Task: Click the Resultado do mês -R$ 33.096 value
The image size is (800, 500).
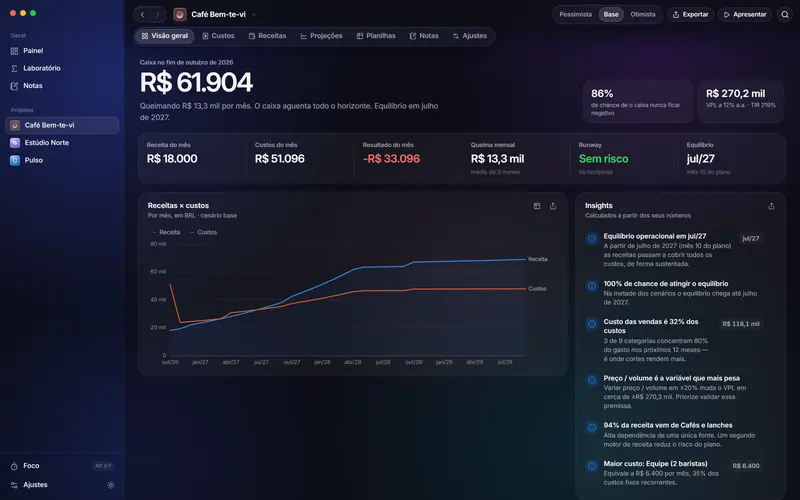Action: 391,159
